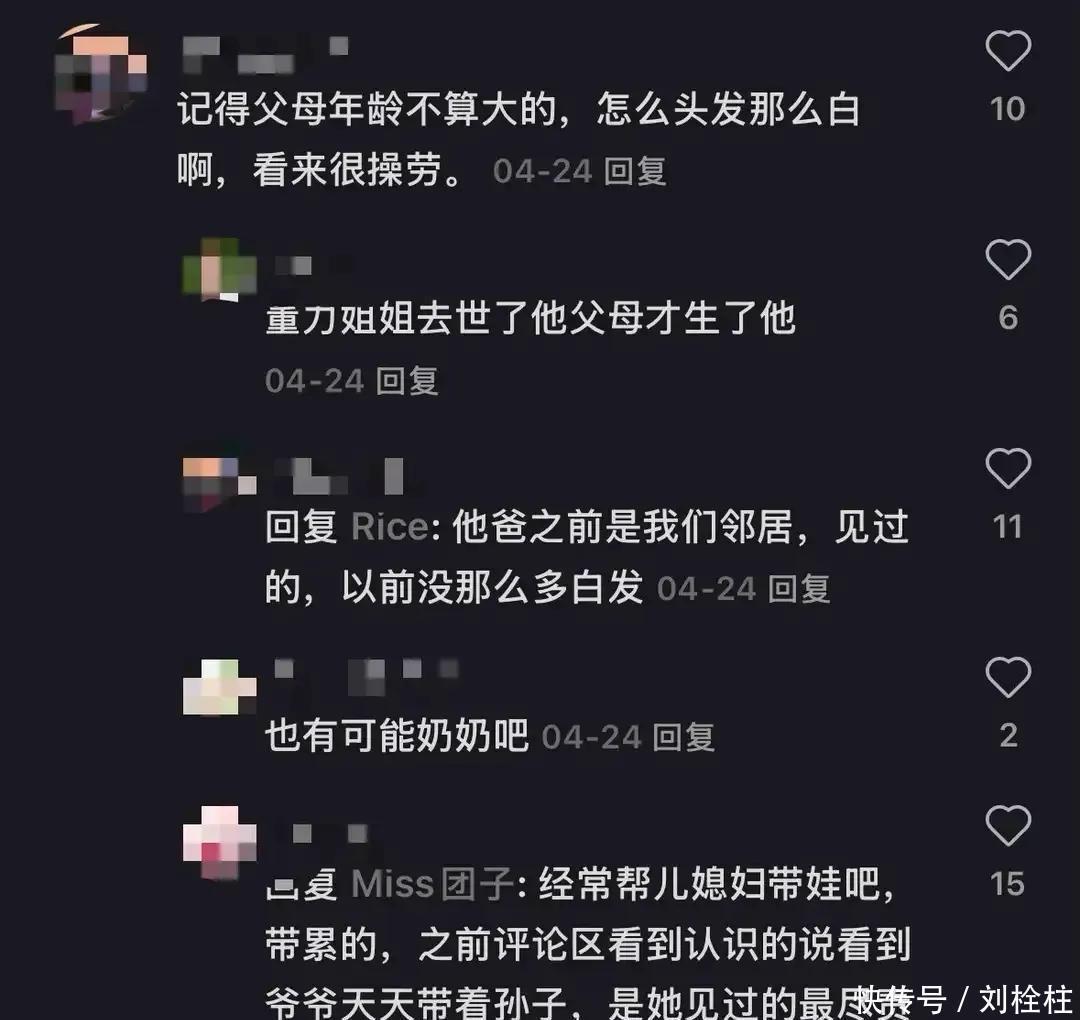Open the pale avatar above 也有可能奶奶吧
Image resolution: width=1080 pixels, height=1020 pixels.
tap(219, 687)
